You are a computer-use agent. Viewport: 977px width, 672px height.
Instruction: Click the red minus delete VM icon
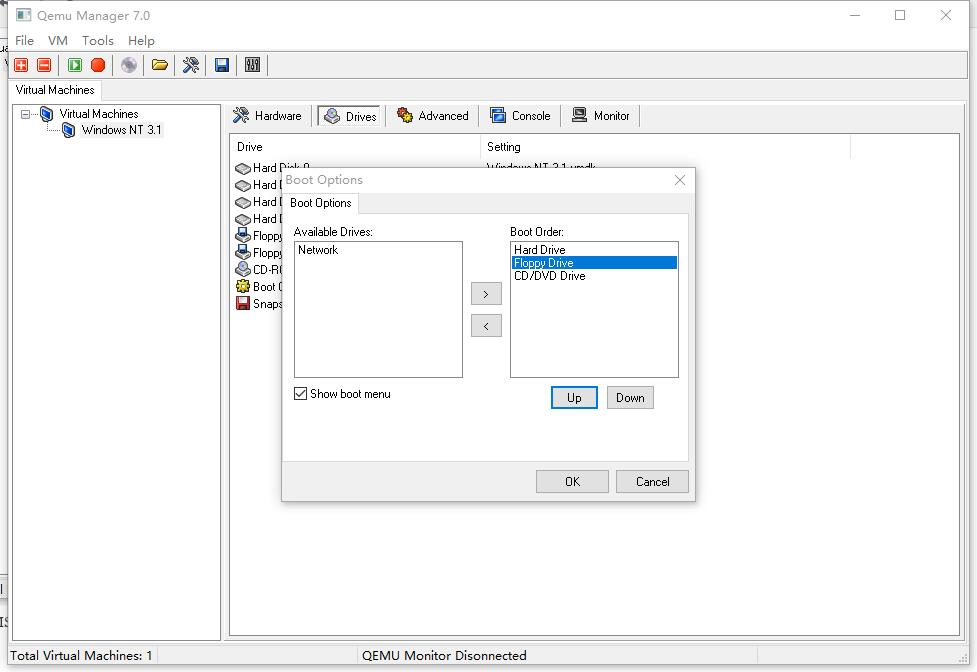pyautogui.click(x=44, y=65)
